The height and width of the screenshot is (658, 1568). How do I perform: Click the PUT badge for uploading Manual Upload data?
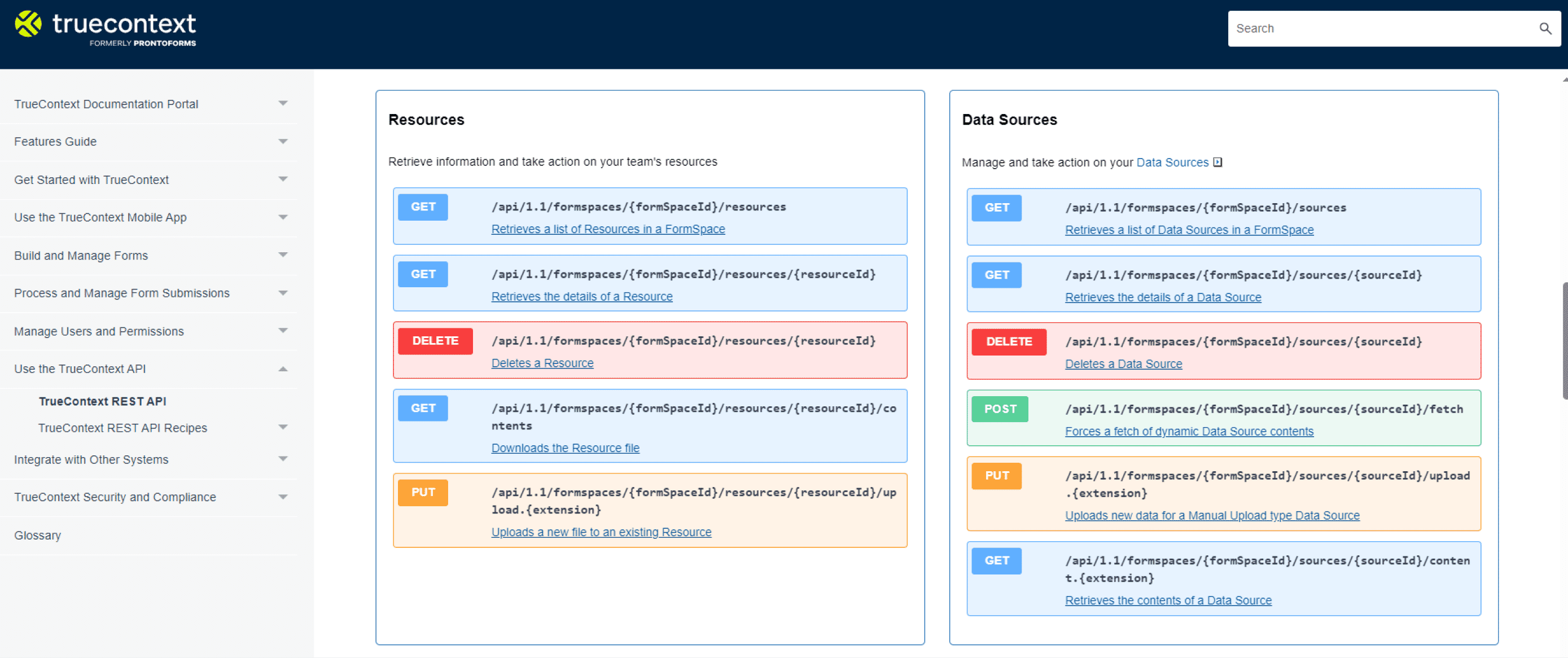click(x=996, y=475)
